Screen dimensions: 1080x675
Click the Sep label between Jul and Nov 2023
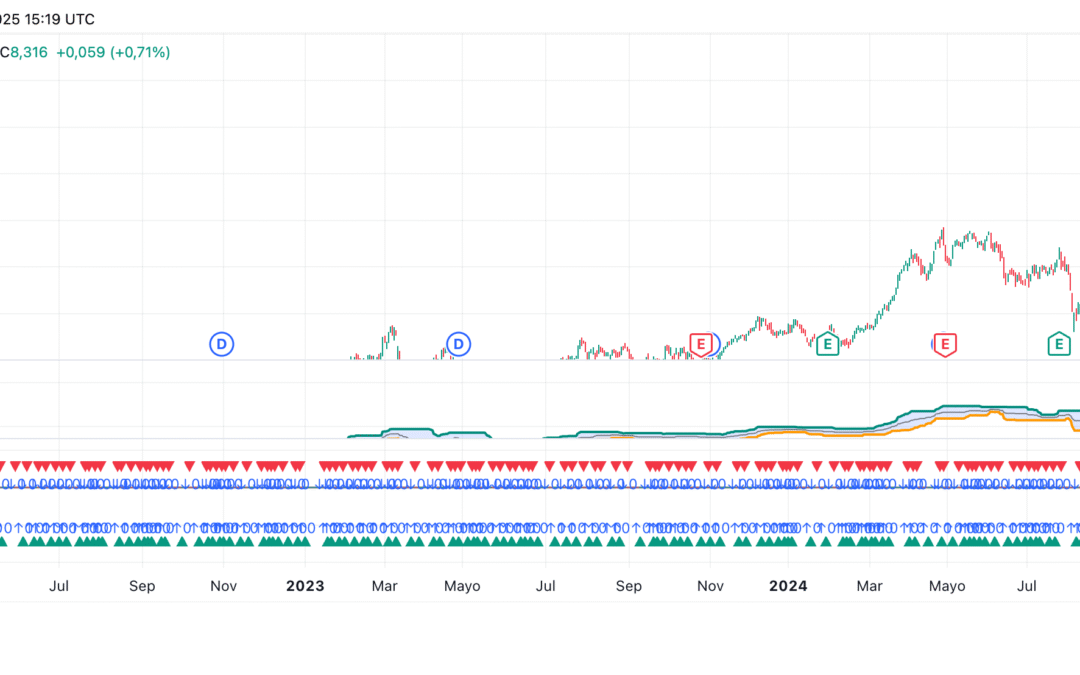coord(628,586)
